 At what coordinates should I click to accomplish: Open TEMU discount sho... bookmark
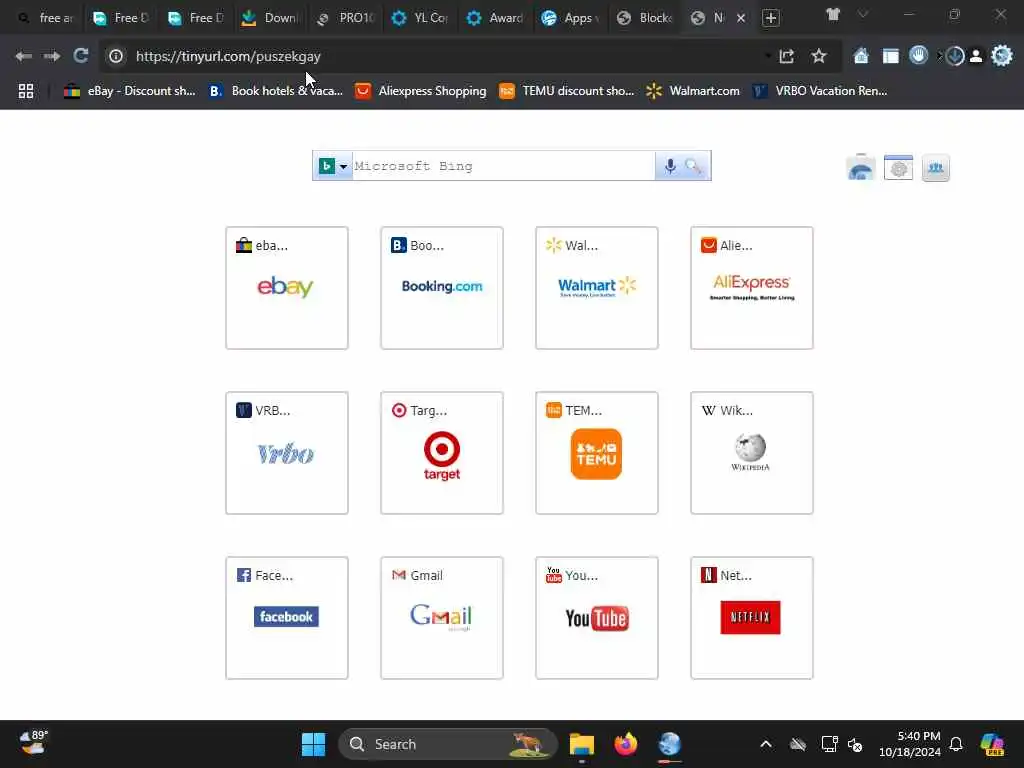pos(566,91)
